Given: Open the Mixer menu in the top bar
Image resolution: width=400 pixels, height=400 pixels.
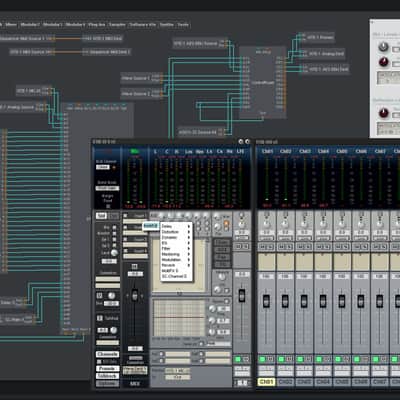Looking at the screenshot, I should (x=11, y=25).
